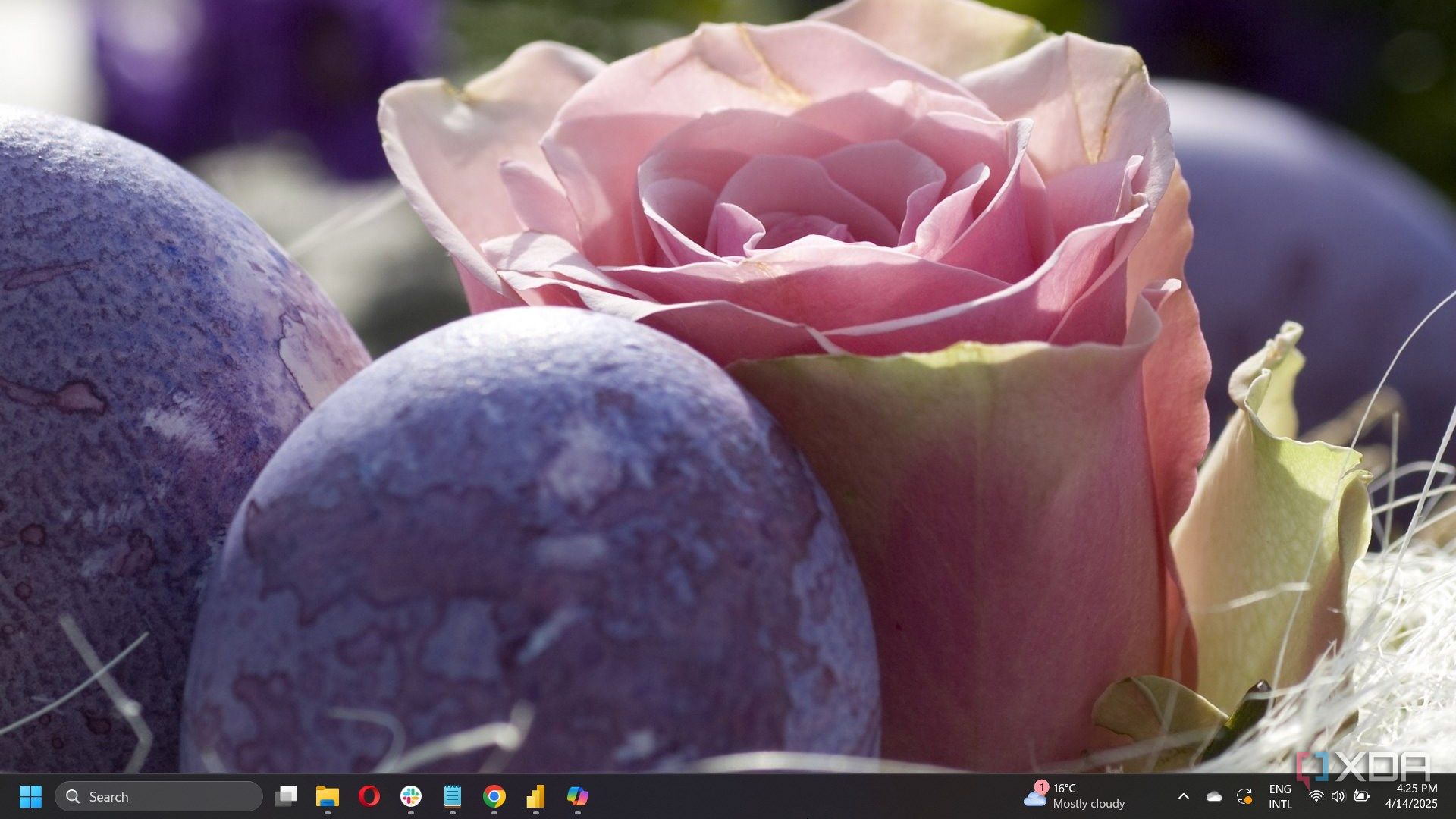1456x819 pixels.
Task: Open clock and calendar flyout
Action: point(1411,796)
